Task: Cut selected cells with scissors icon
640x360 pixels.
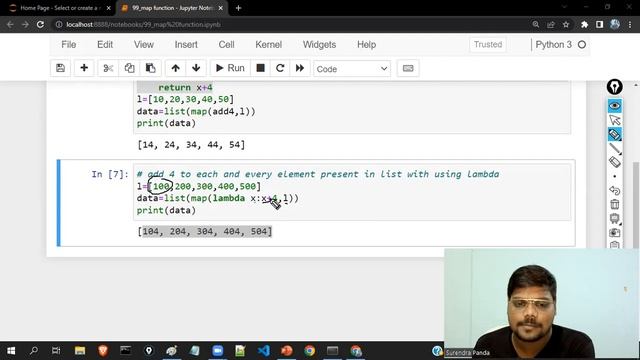Action: pyautogui.click(x=108, y=68)
